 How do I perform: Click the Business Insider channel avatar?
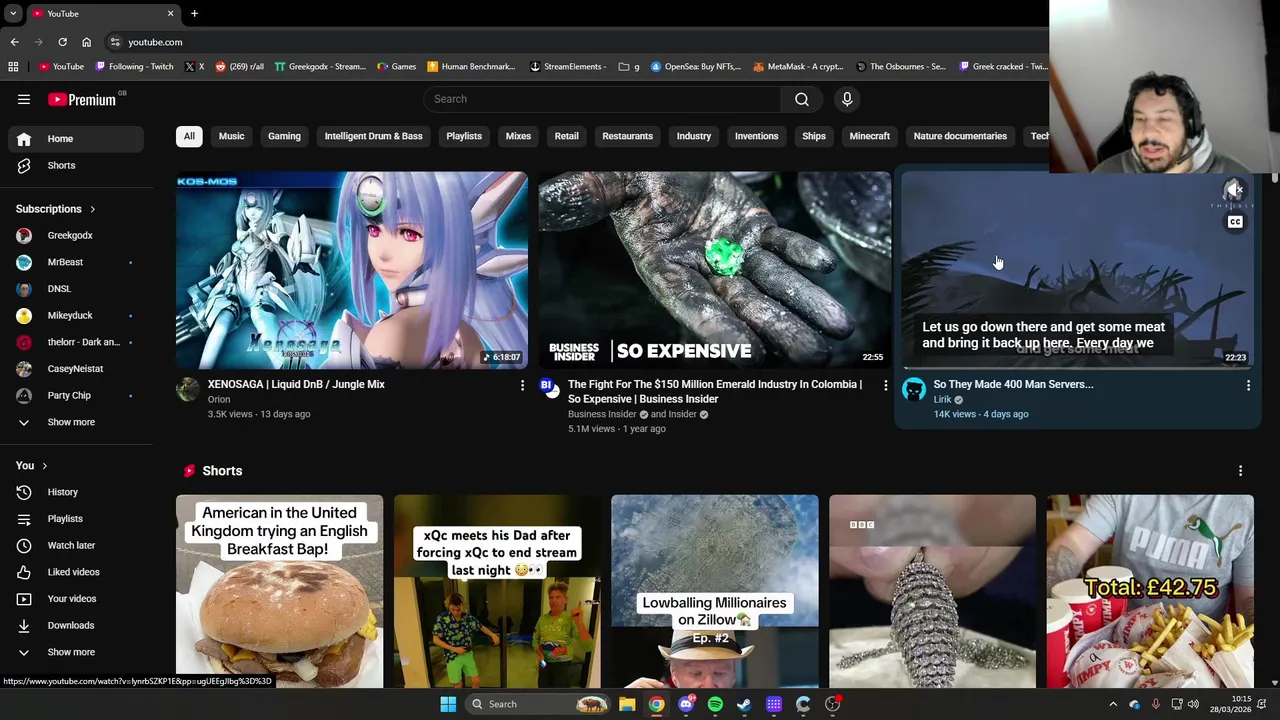pyautogui.click(x=549, y=386)
